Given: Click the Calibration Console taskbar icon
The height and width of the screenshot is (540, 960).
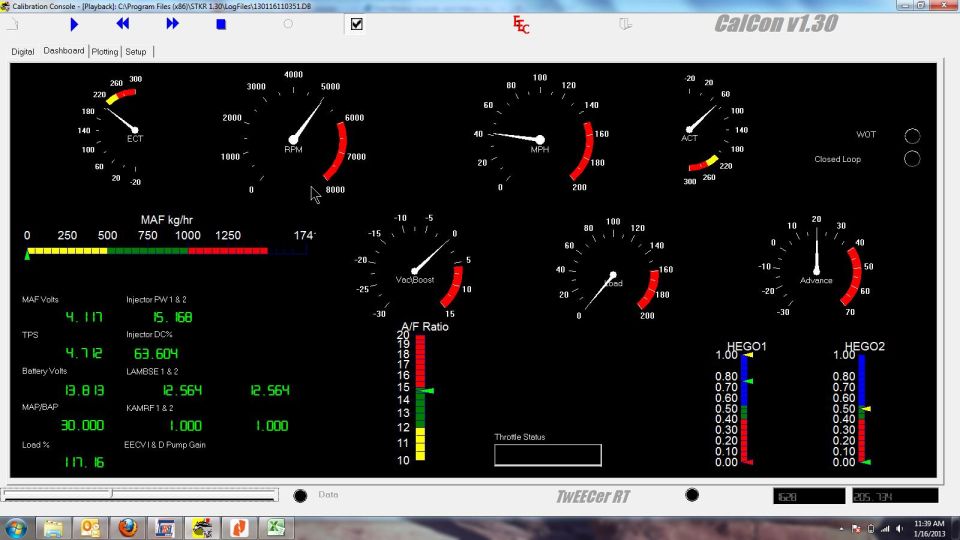Looking at the screenshot, I should (202, 528).
